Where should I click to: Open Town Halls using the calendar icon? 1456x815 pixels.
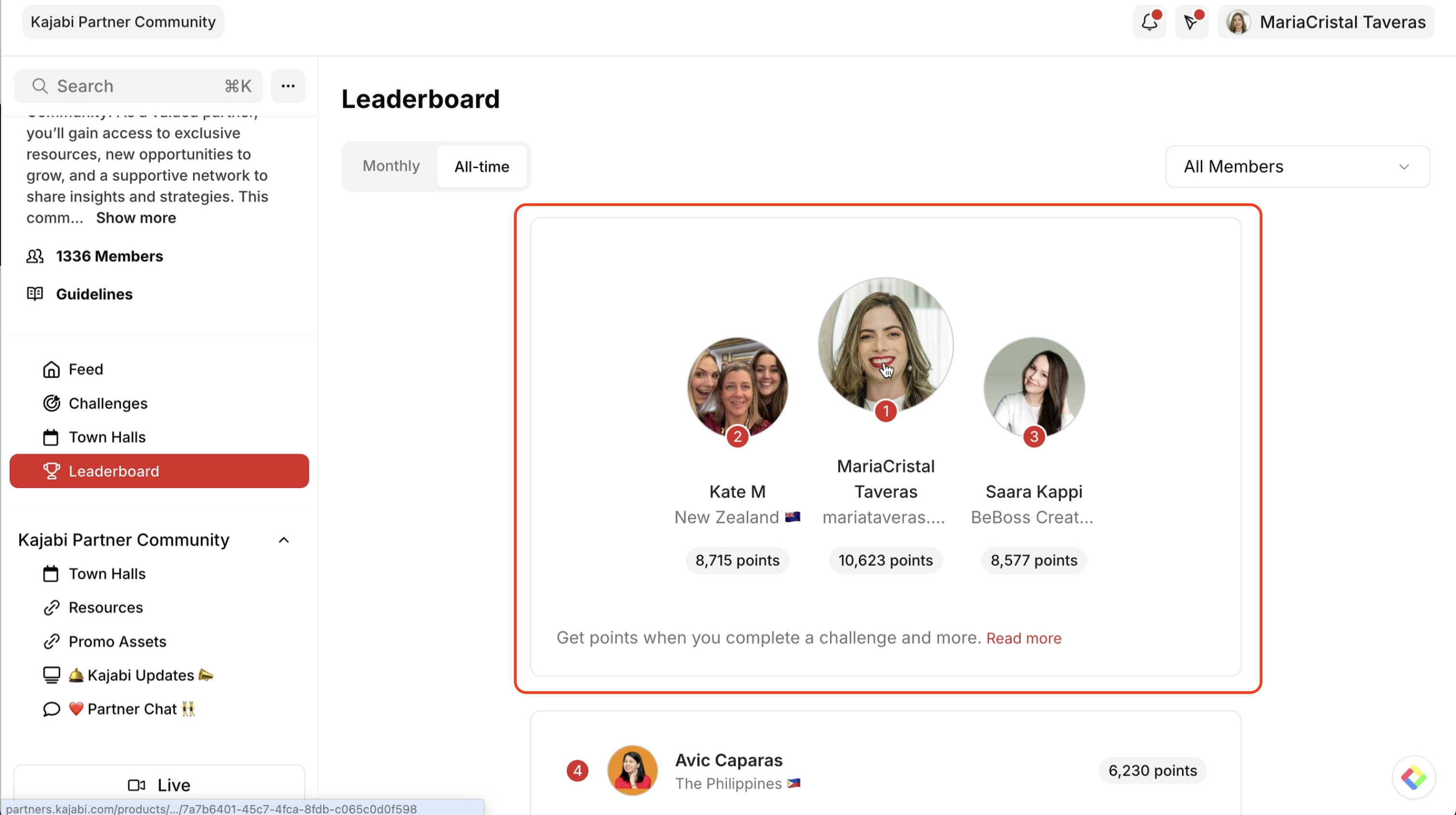tap(52, 436)
